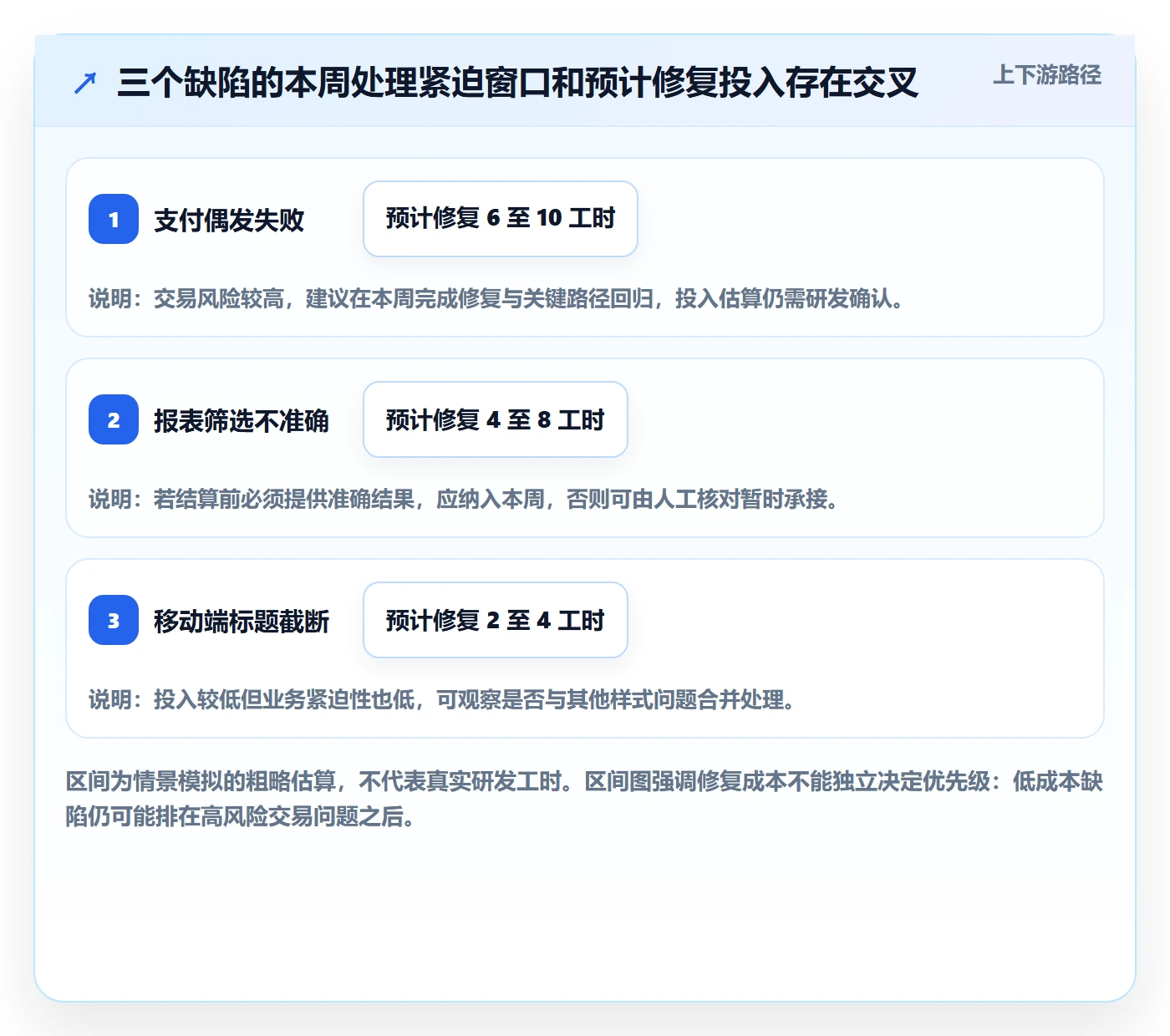Select the number 3 badge for 移动端标题截断
Image resolution: width=1170 pixels, height=1036 pixels.
coord(114,620)
